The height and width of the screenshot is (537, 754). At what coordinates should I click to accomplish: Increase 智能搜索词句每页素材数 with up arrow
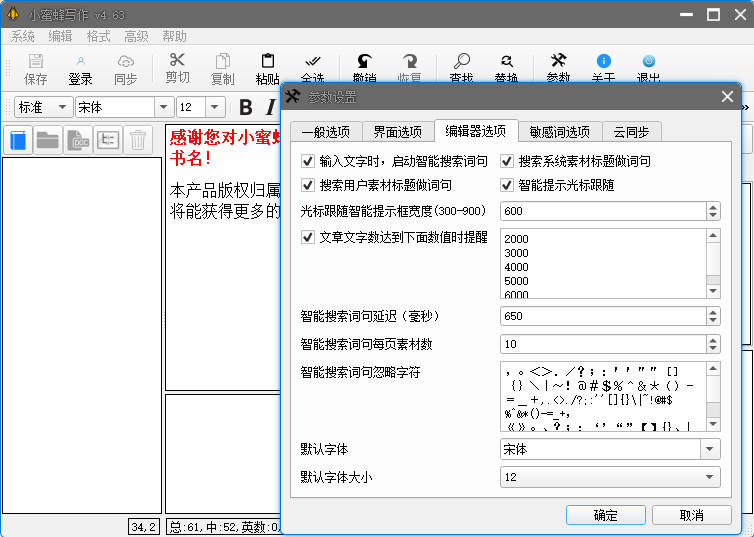[713, 340]
